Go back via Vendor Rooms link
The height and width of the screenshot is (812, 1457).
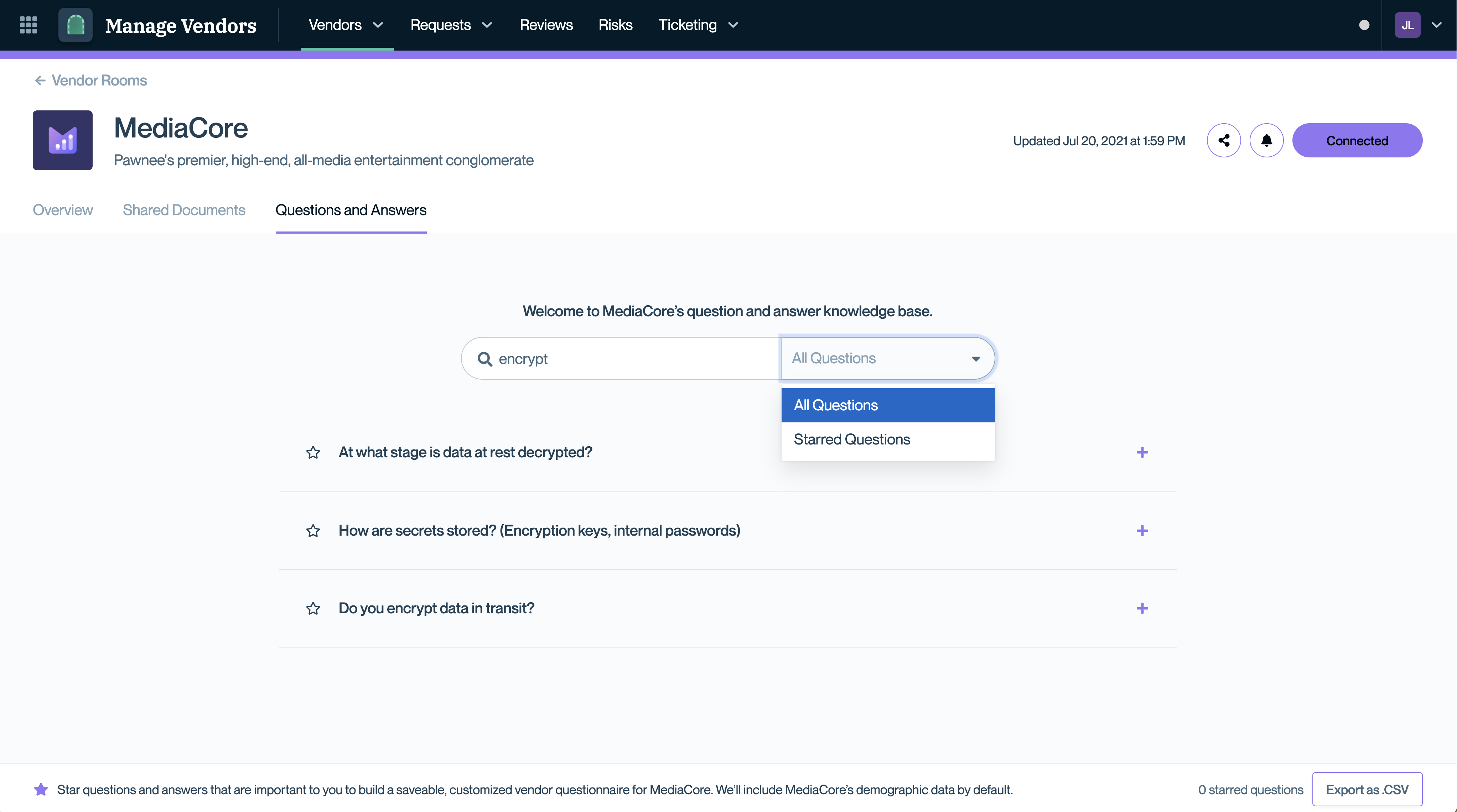click(x=90, y=80)
